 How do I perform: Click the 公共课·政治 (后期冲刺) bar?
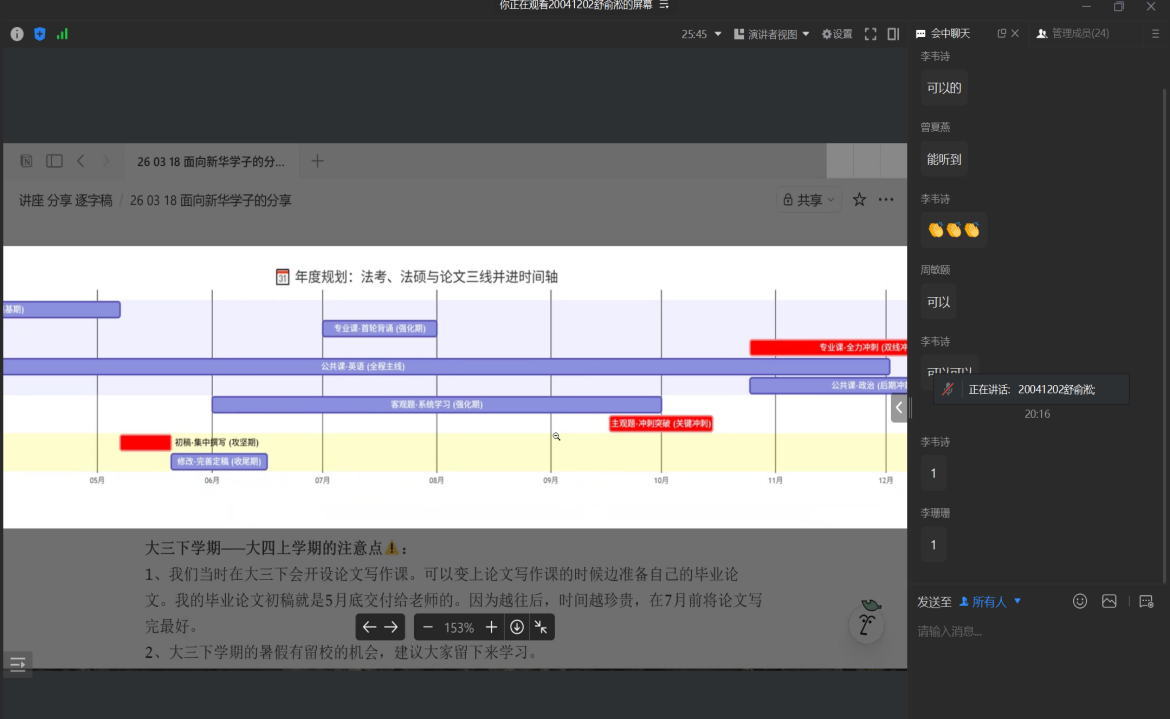coord(828,386)
